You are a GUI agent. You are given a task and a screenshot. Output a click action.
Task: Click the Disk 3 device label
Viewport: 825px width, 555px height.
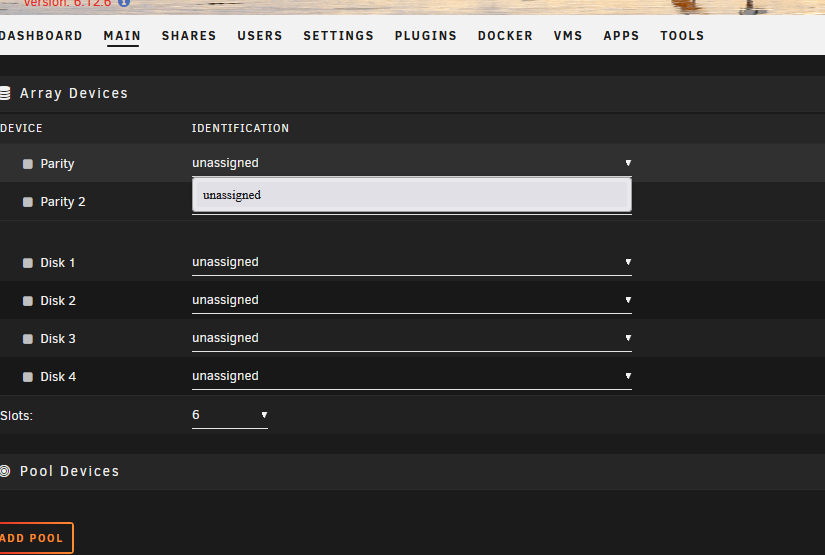point(58,338)
